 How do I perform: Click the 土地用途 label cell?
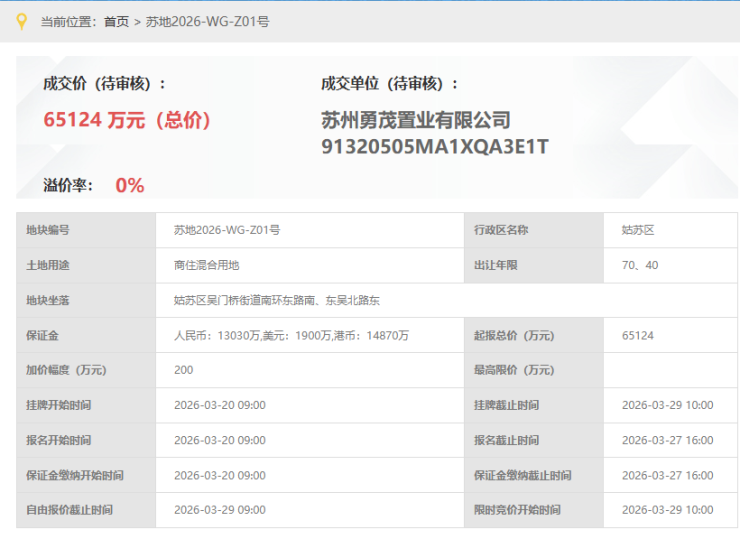(x=86, y=265)
